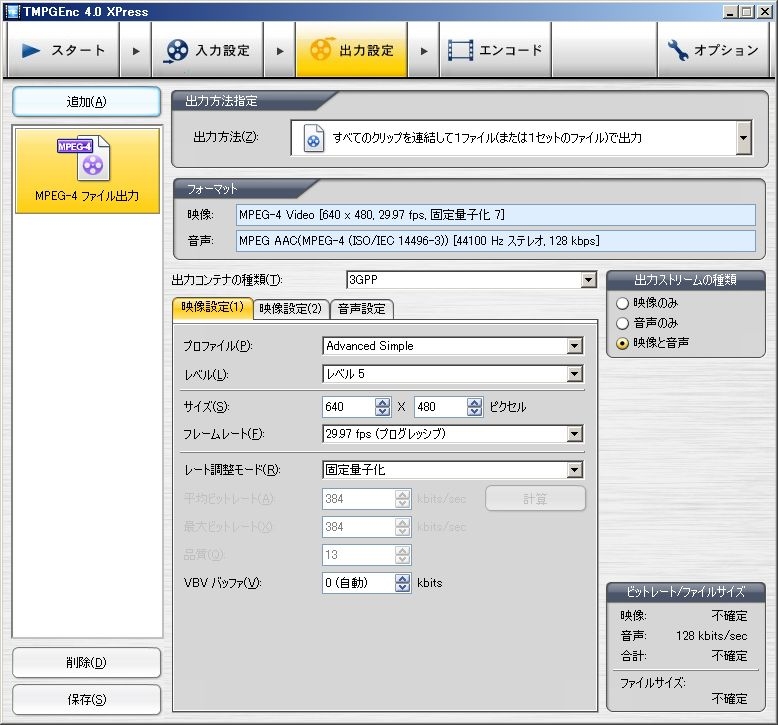Go to the エンコード filmstrip step

pos(495,50)
